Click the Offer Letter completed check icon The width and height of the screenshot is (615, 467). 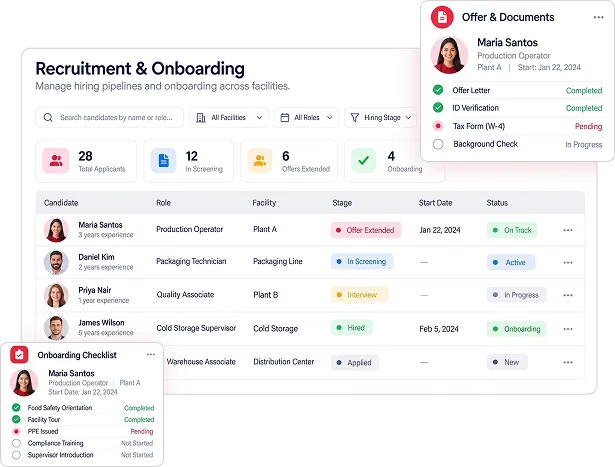(x=438, y=90)
